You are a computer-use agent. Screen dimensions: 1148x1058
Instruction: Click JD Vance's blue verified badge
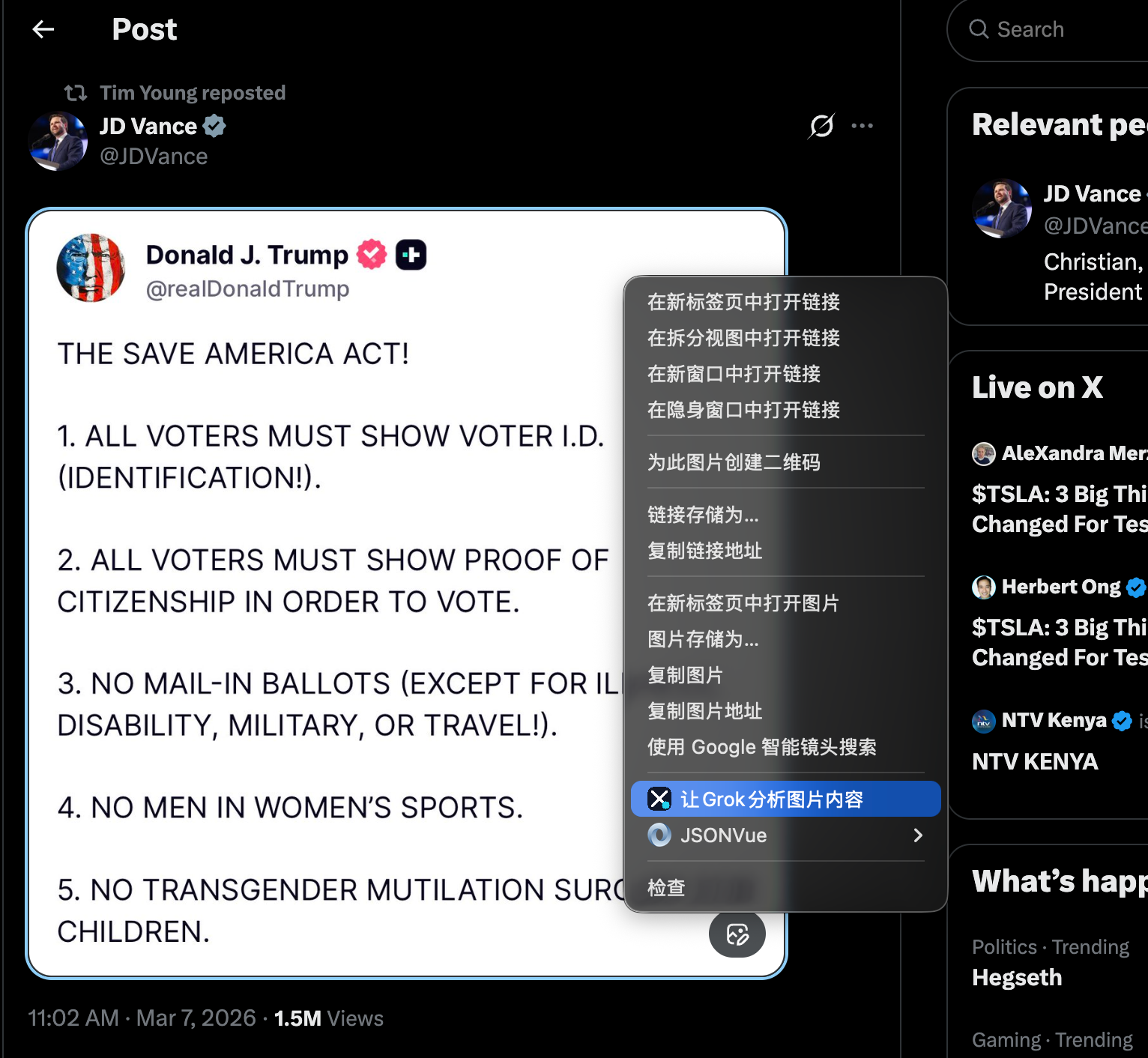click(x=215, y=126)
